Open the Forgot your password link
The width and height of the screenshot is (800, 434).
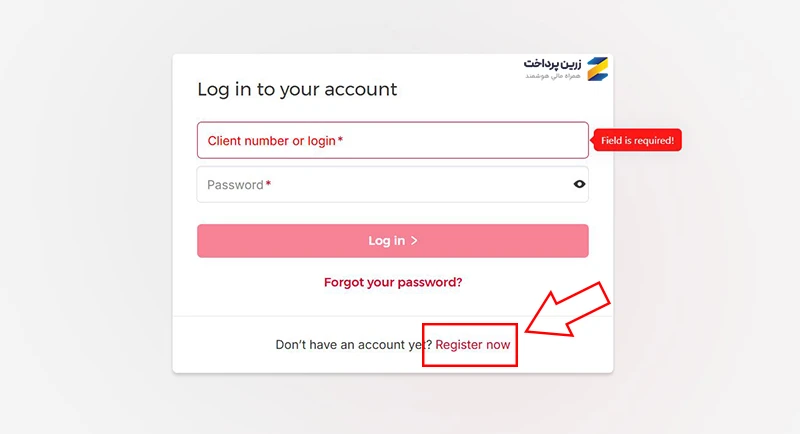(x=393, y=282)
